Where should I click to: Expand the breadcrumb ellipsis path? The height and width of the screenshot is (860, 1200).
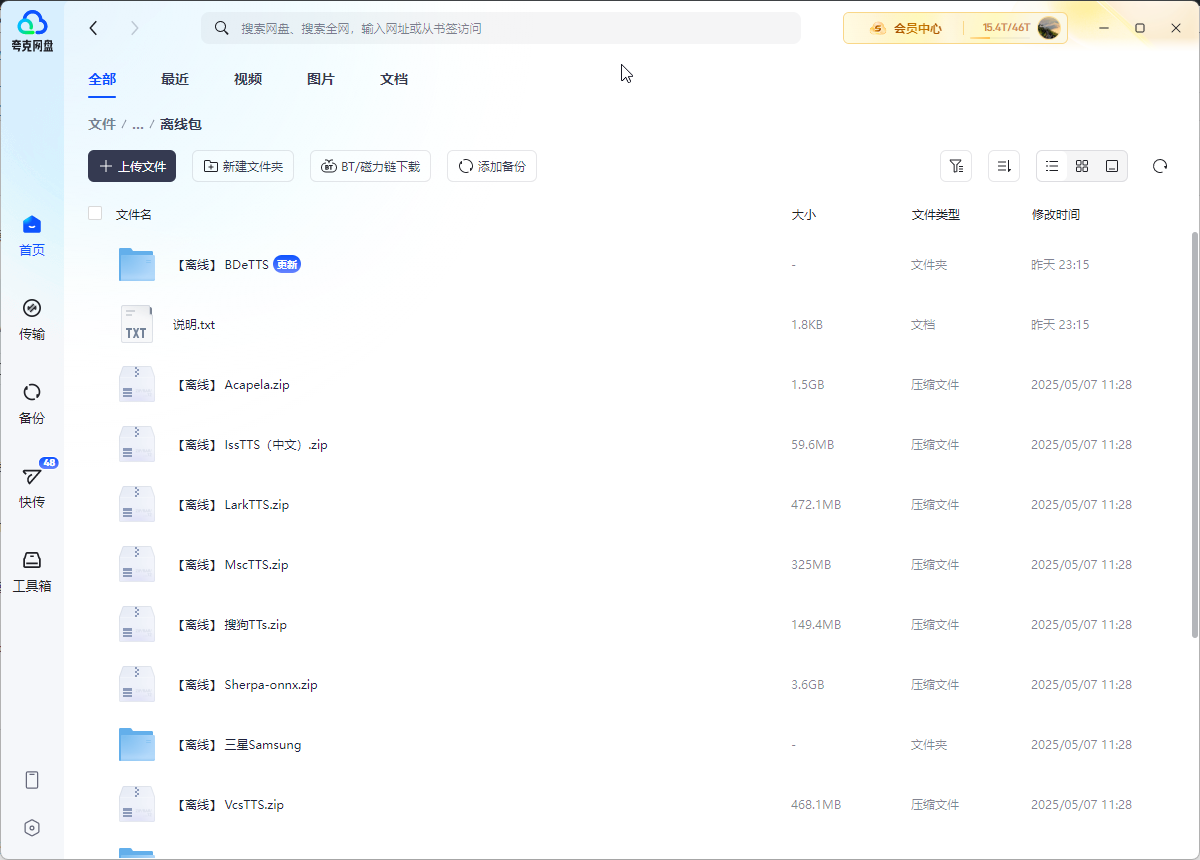pos(138,124)
